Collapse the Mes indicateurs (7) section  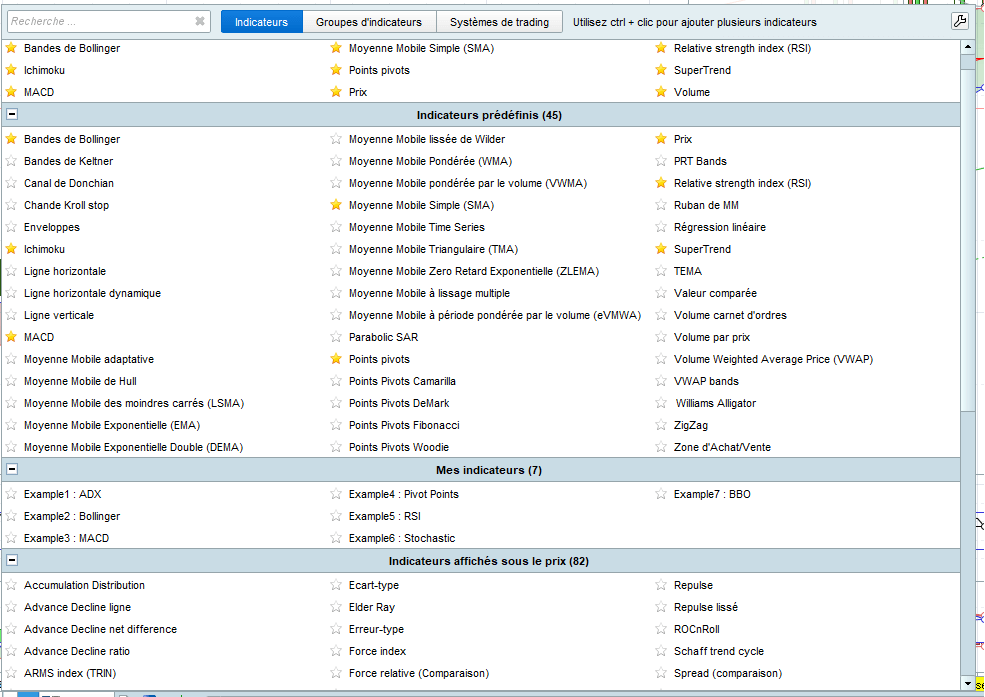(x=12, y=469)
